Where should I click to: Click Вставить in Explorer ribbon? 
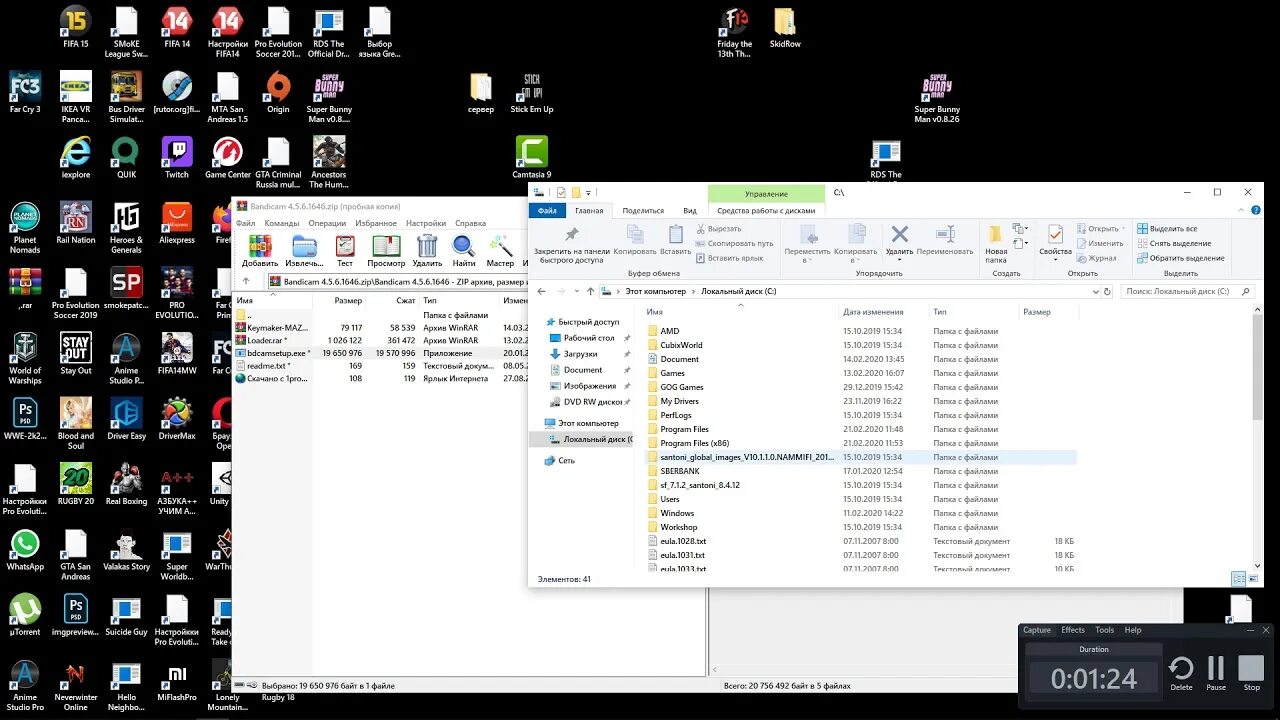[x=676, y=239]
